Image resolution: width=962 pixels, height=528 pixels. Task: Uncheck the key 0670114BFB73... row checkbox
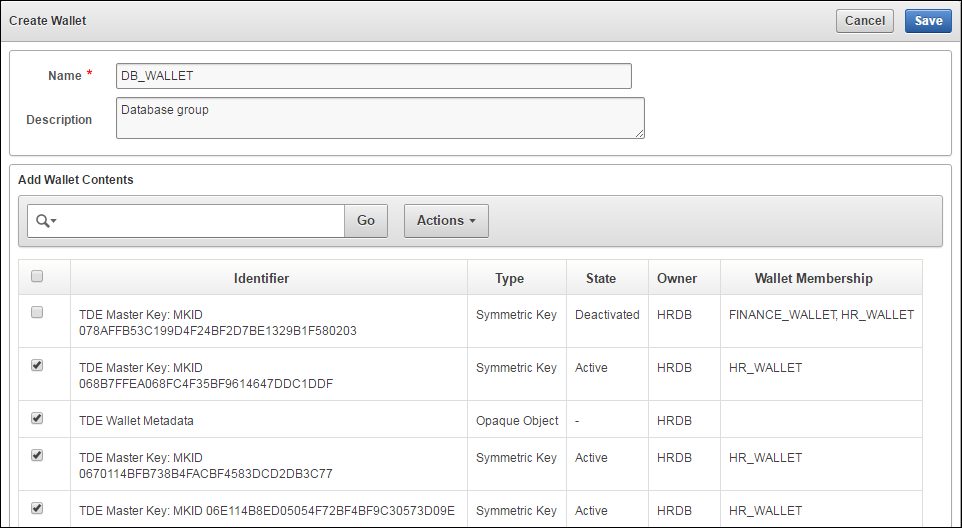(37, 455)
